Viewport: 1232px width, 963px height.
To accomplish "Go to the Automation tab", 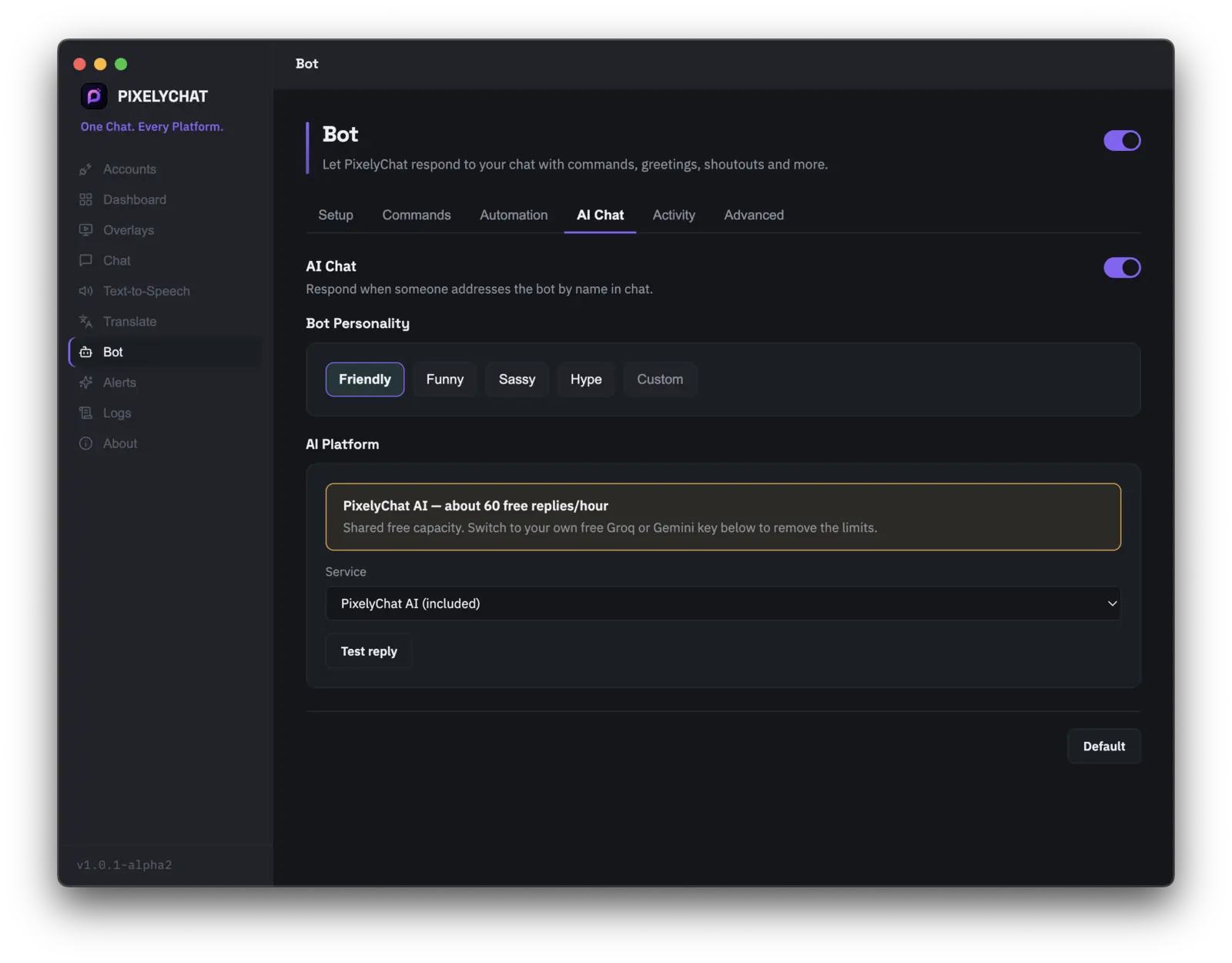I will pyautogui.click(x=514, y=215).
